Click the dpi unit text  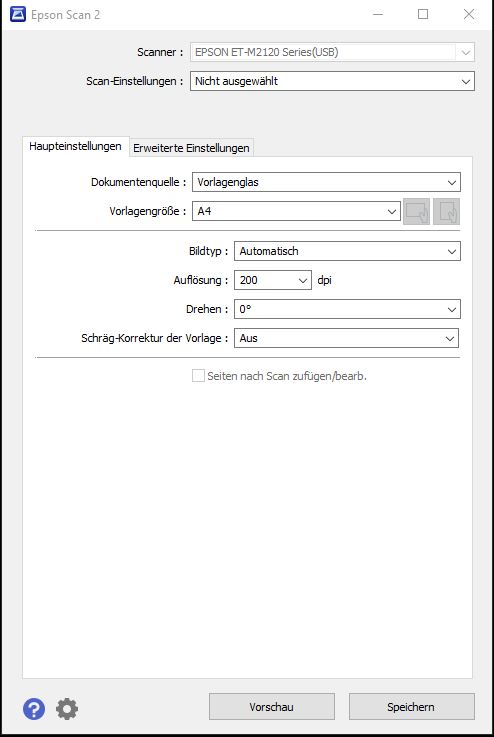324,280
